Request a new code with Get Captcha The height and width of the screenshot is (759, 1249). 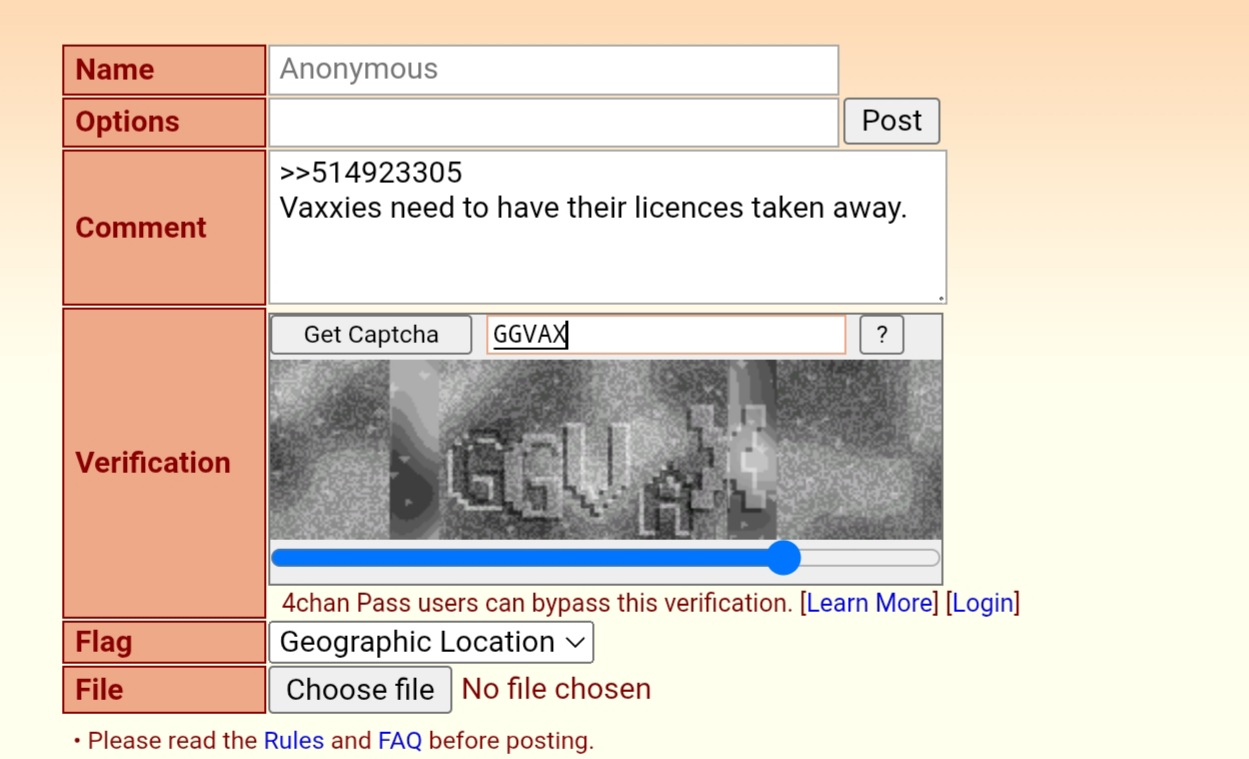(371, 335)
